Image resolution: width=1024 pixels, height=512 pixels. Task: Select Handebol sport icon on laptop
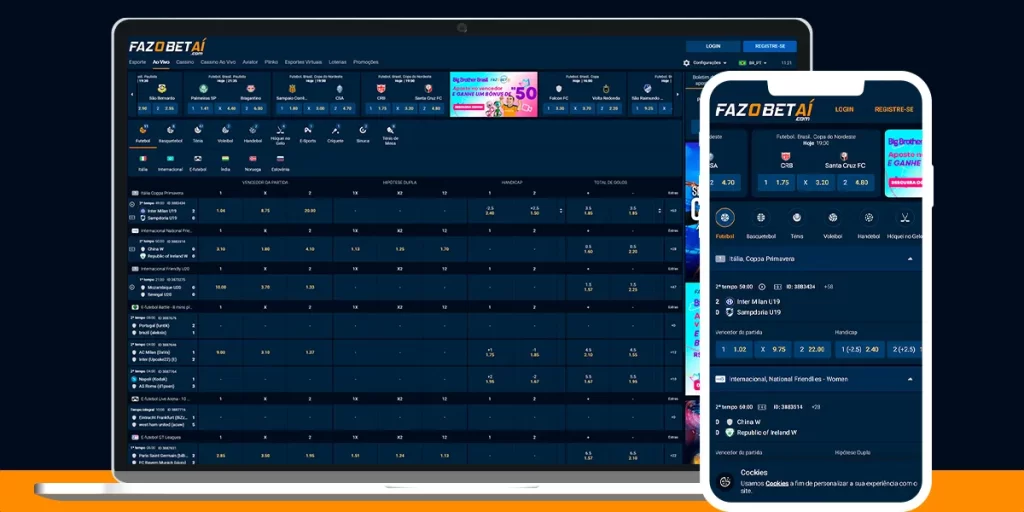[253, 130]
